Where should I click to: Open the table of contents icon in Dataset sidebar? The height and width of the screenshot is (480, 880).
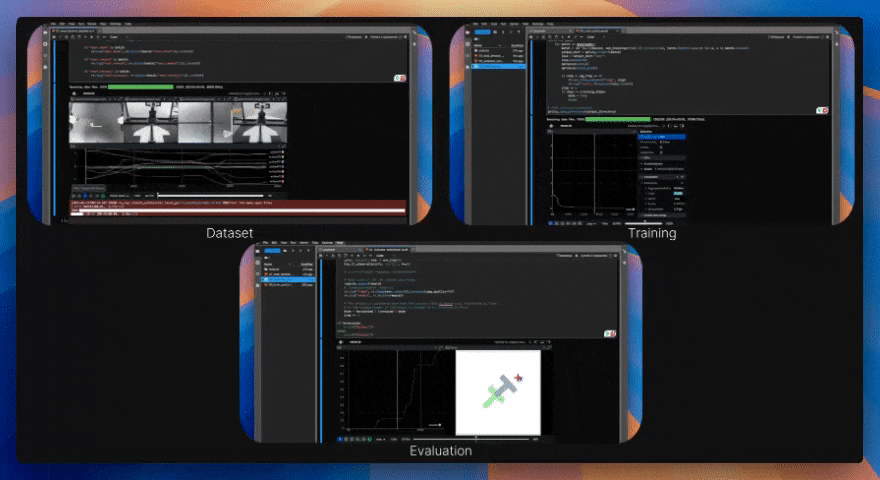45,56
